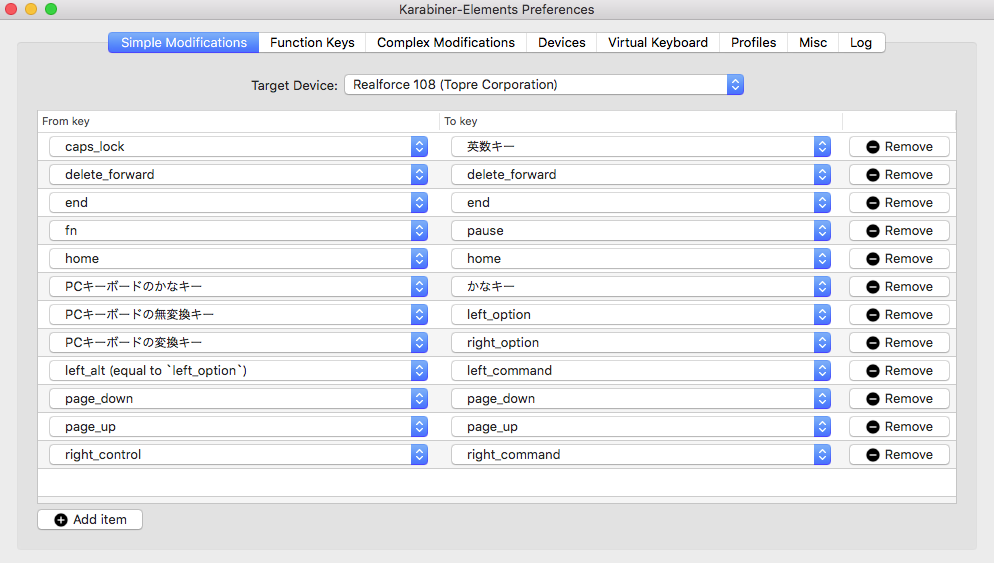The width and height of the screenshot is (994, 563).
Task: Remove the end key mapping
Action: coord(899,202)
